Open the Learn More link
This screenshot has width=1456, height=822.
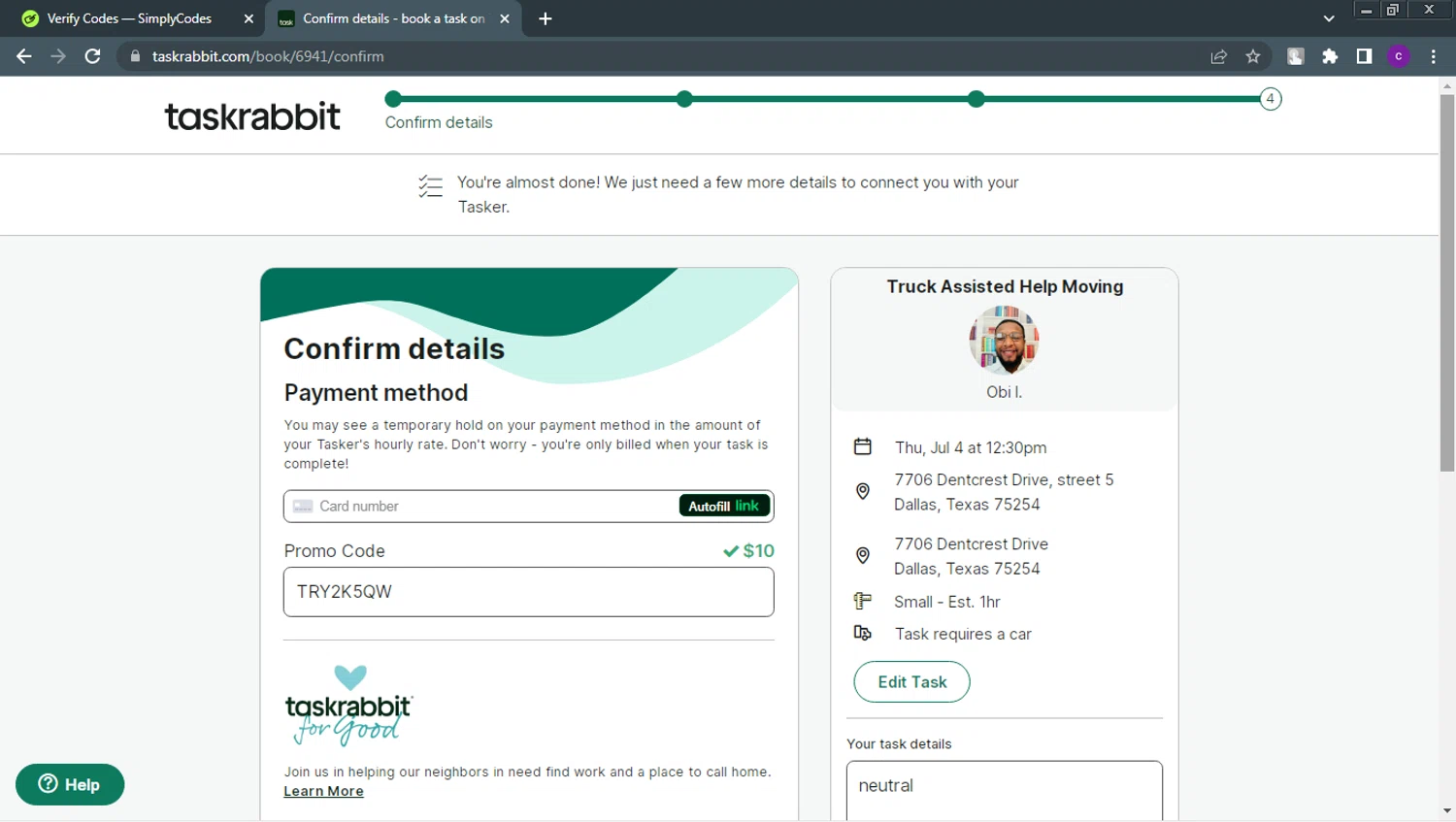323,791
